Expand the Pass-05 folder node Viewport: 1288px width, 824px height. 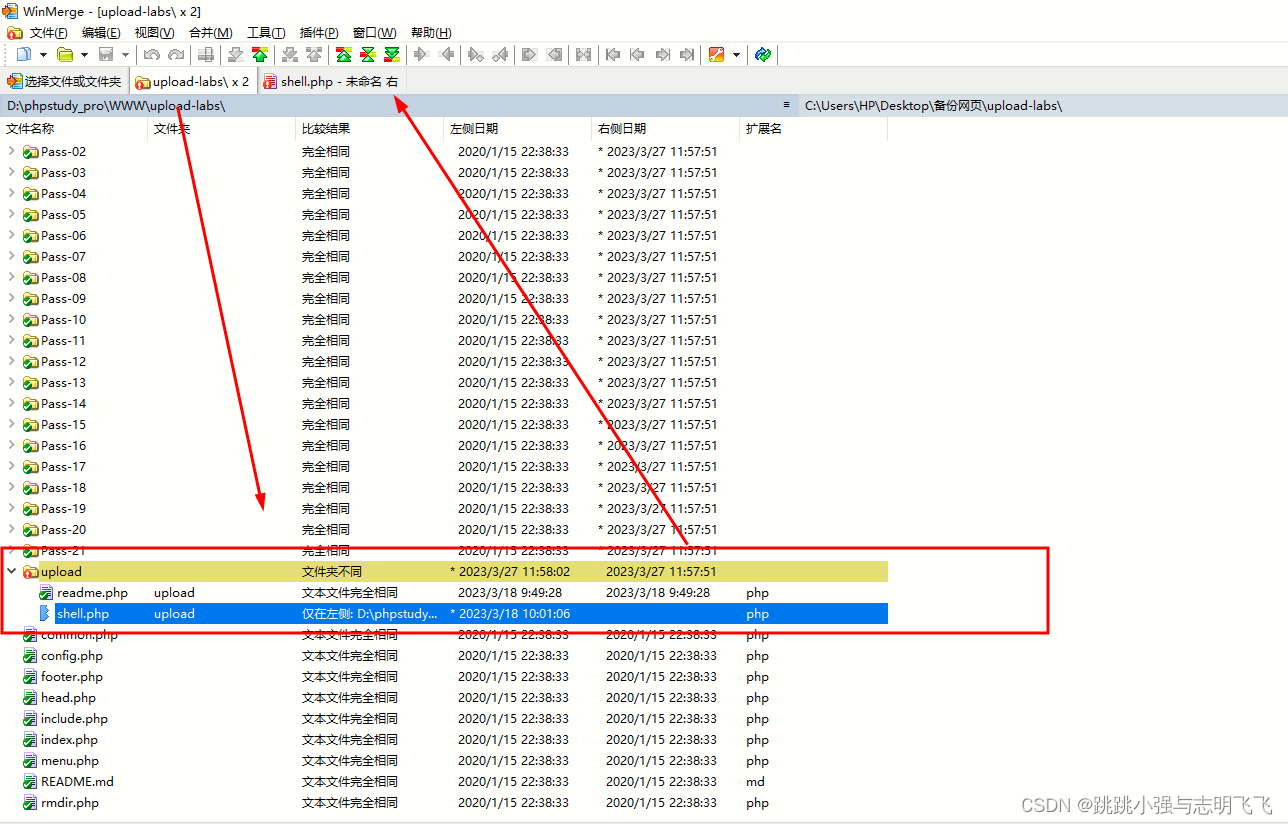tap(12, 214)
